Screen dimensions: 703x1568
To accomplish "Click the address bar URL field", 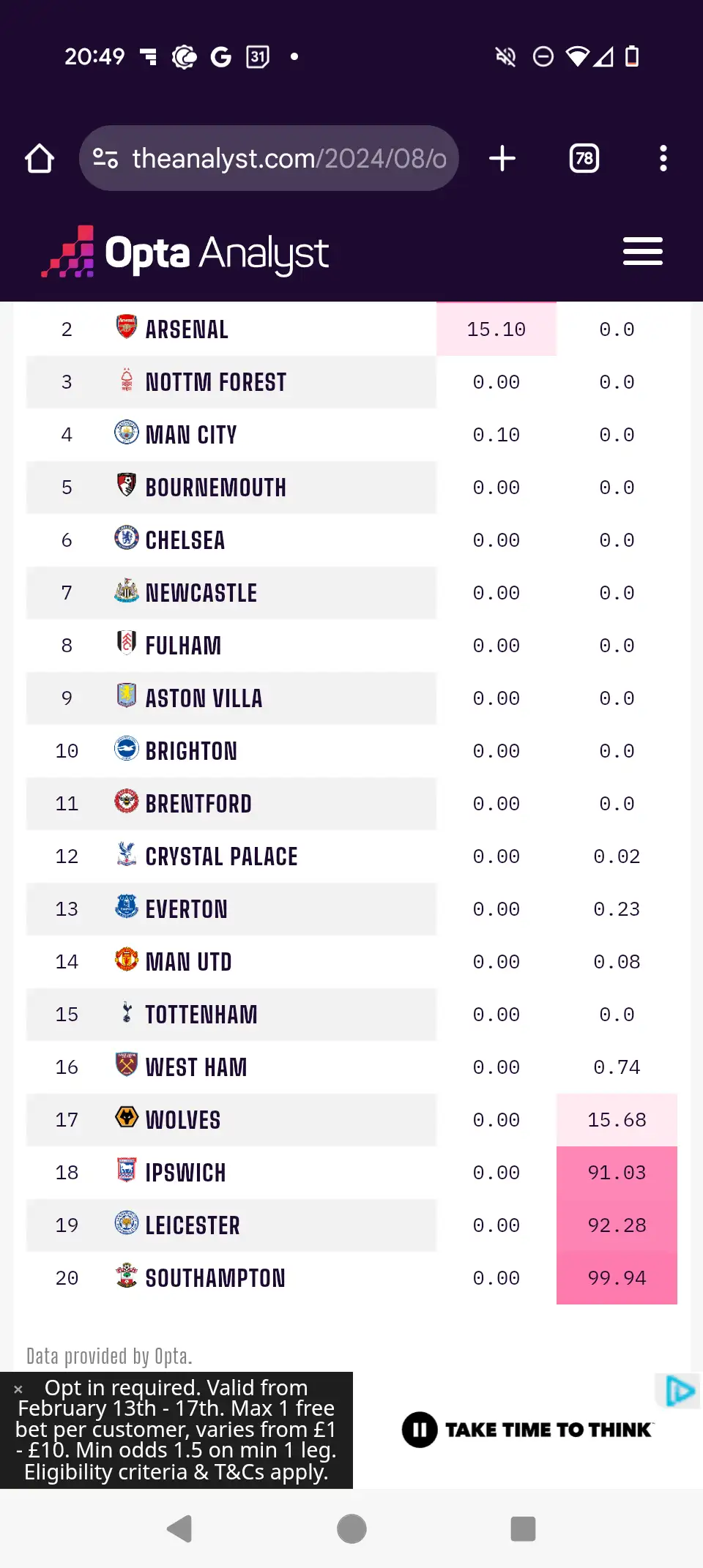I will point(289,158).
